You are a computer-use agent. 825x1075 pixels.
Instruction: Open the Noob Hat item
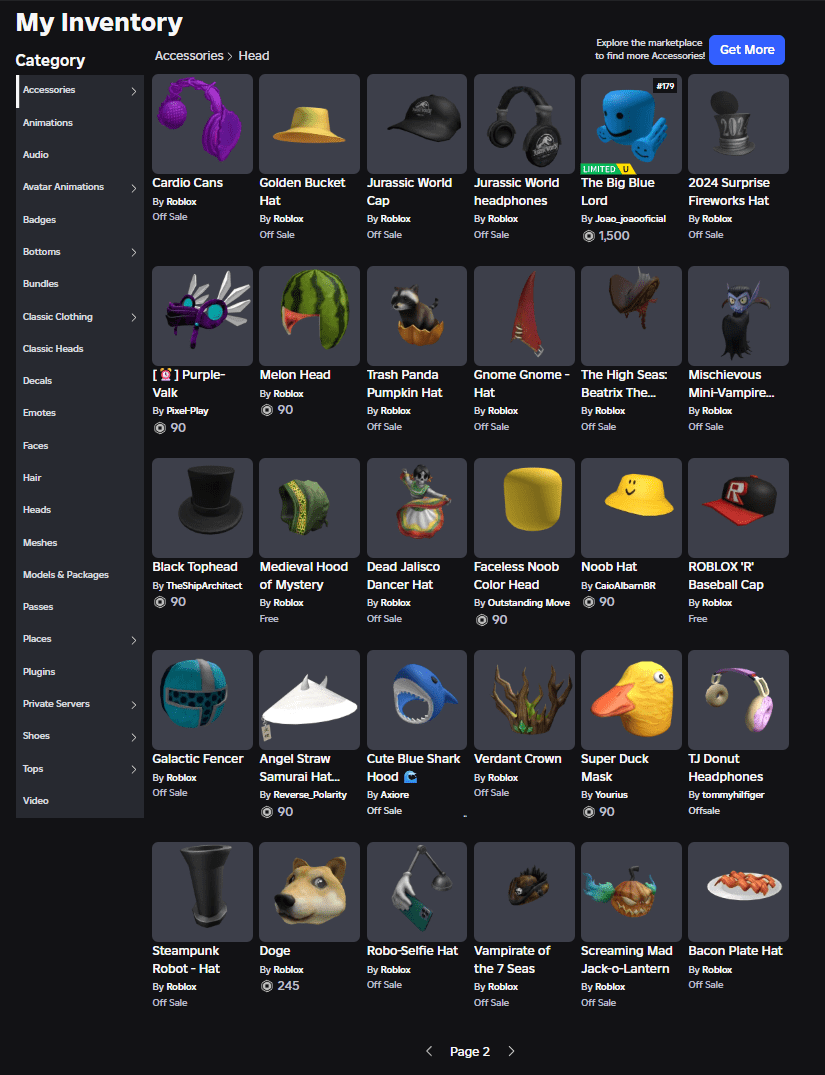tap(630, 507)
